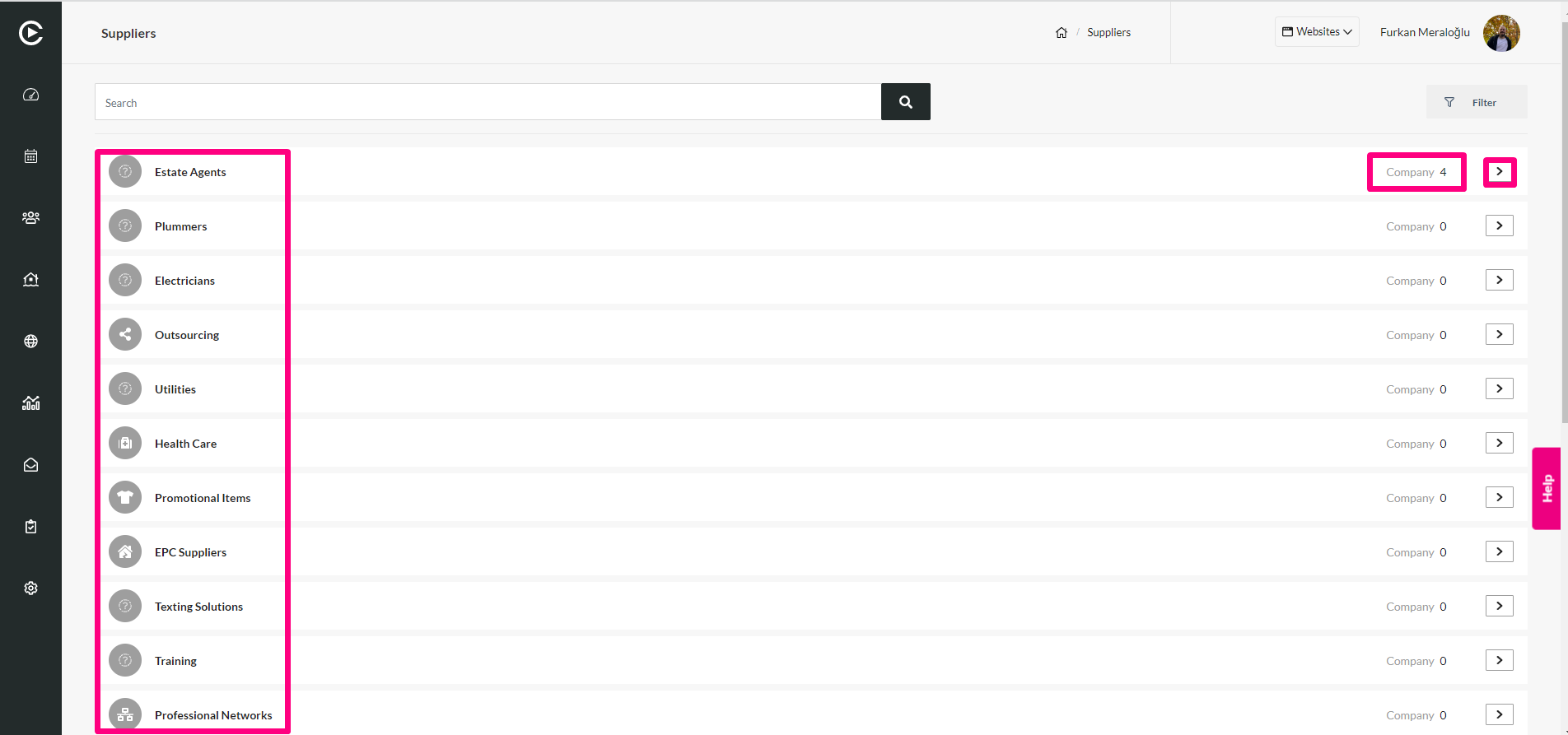Image resolution: width=1568 pixels, height=735 pixels.
Task: Open the dashboard gauge icon in sidebar
Action: (x=30, y=95)
